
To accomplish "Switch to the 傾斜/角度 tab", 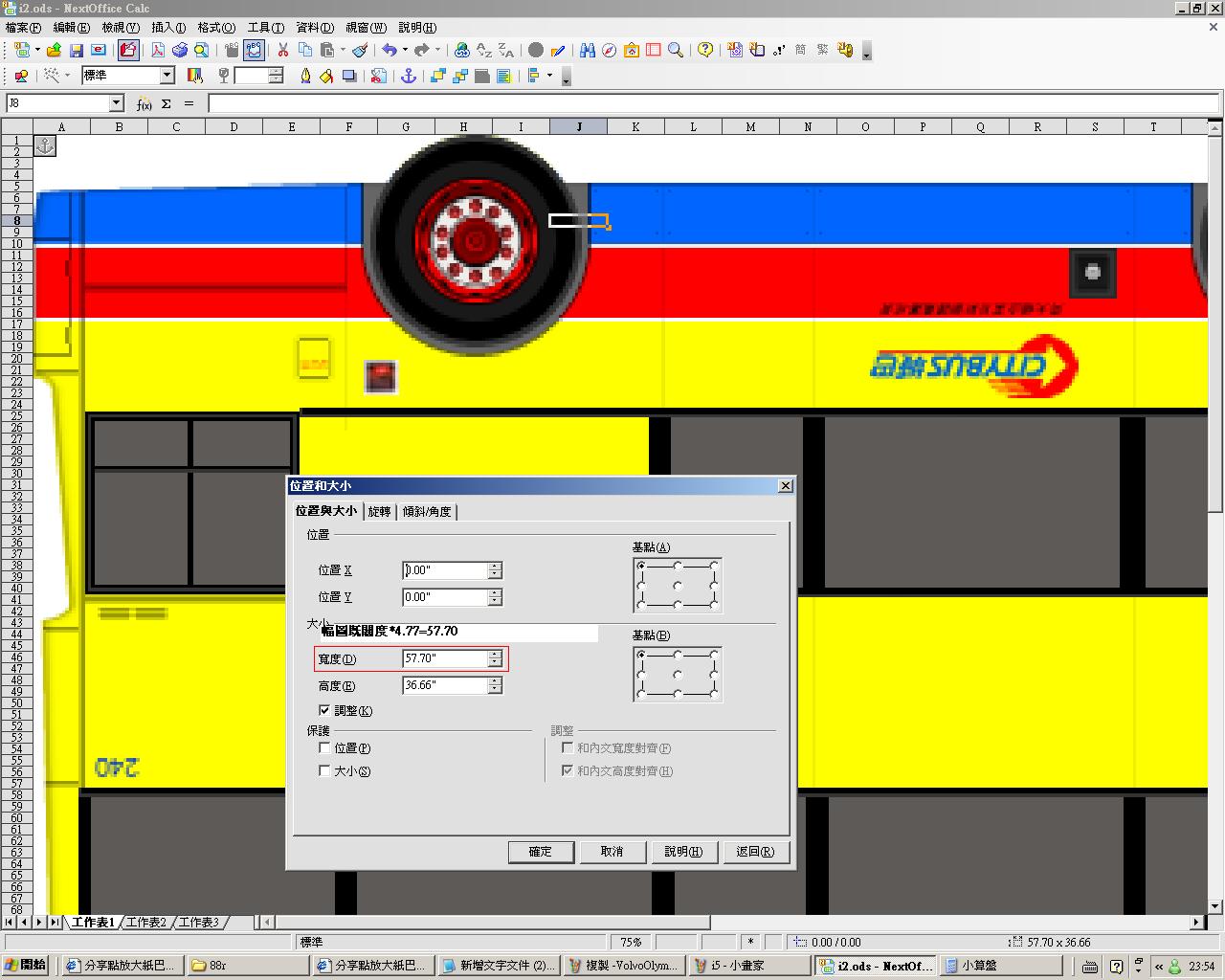I will tap(427, 512).
